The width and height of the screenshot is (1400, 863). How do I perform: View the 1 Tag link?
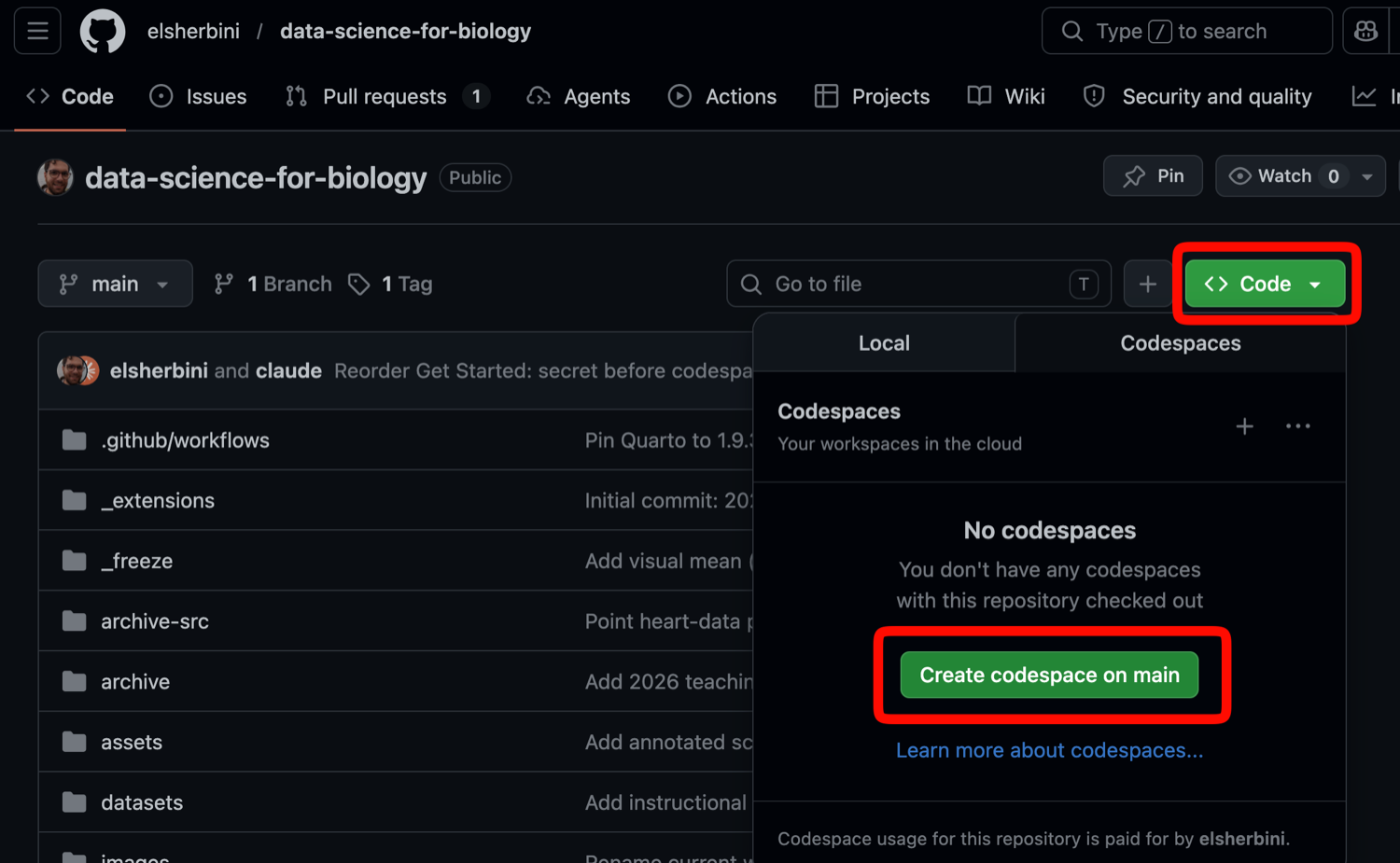pos(390,284)
